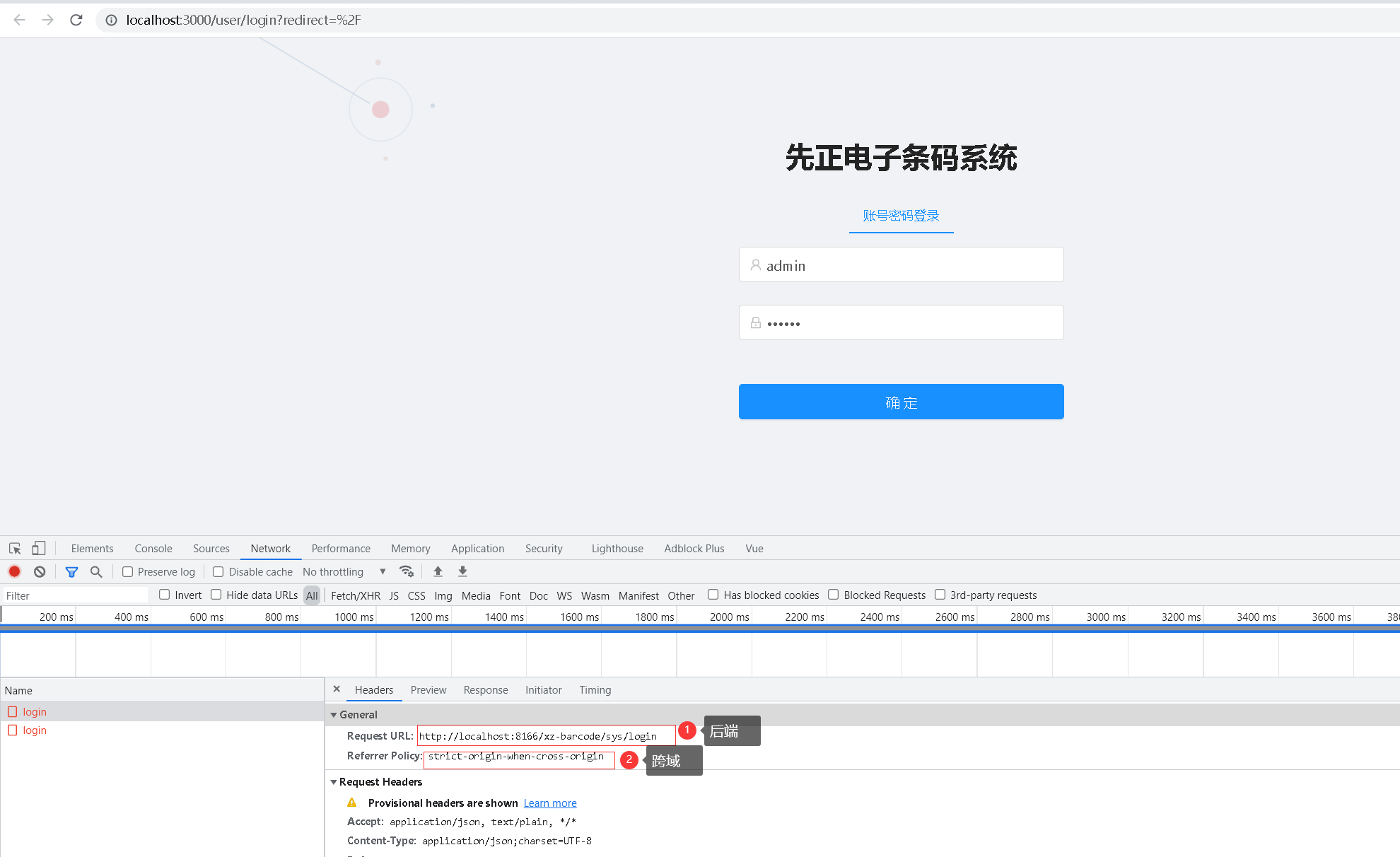Open network conditions wifi icon
Viewport: 1400px width, 857px height.
click(406, 571)
